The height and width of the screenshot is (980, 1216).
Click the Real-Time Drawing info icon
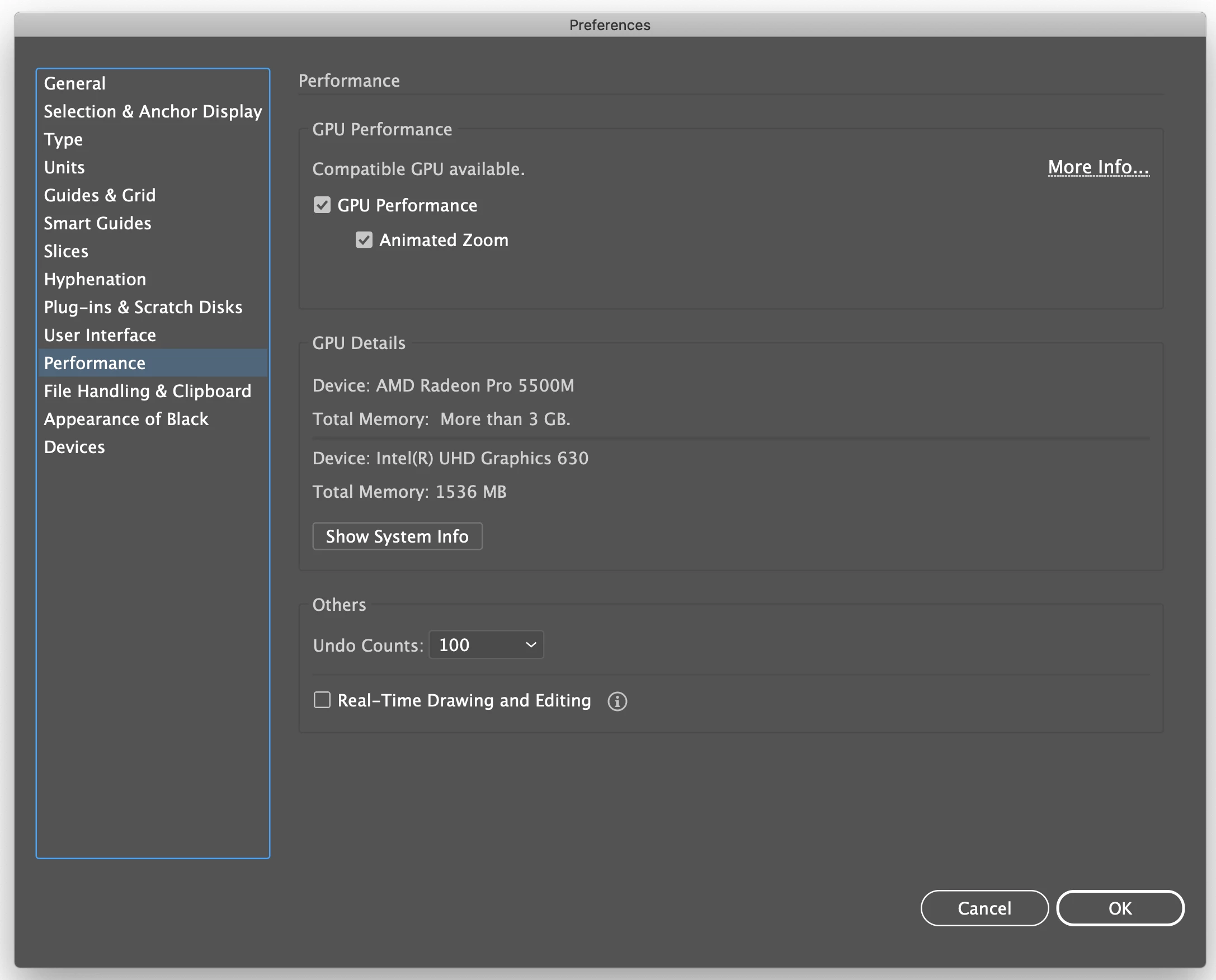tap(617, 701)
